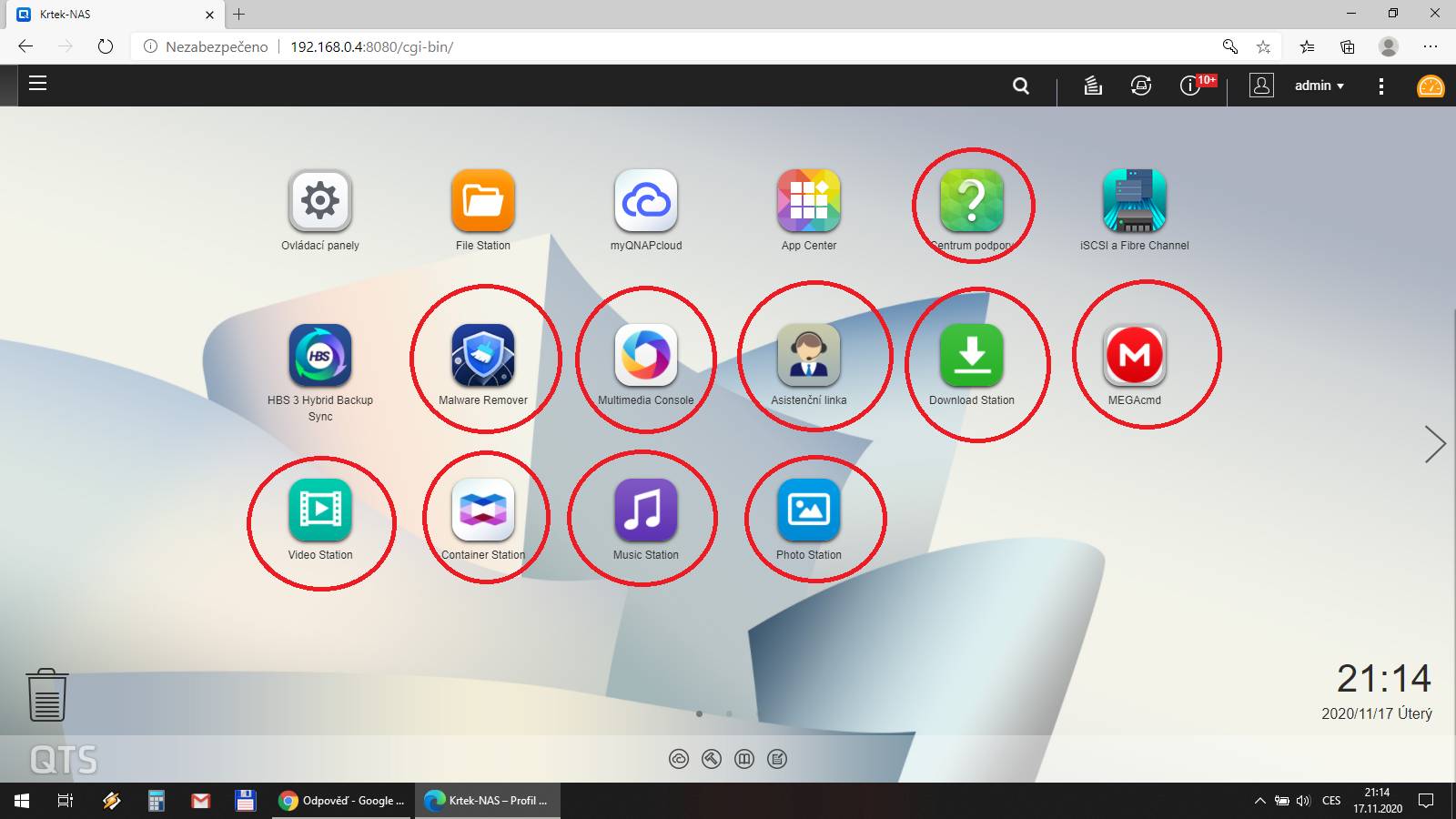Viewport: 1456px width, 819px height.
Task: View Nezabezpečeno site security info
Action: click(206, 46)
